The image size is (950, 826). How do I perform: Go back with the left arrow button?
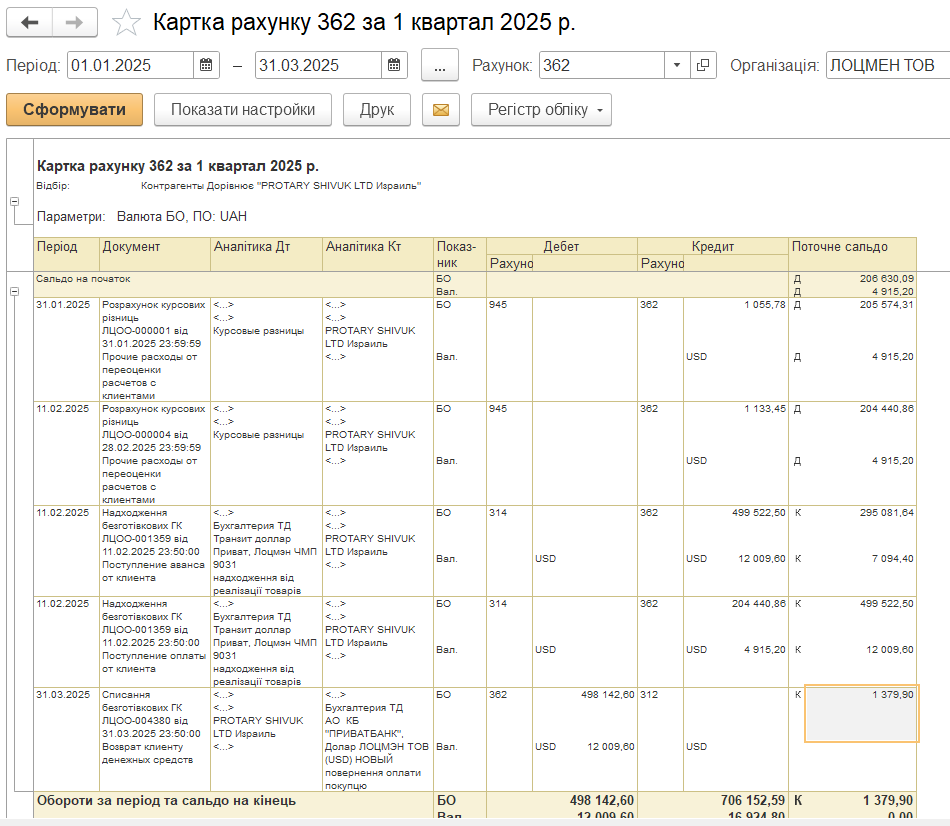click(x=29, y=22)
